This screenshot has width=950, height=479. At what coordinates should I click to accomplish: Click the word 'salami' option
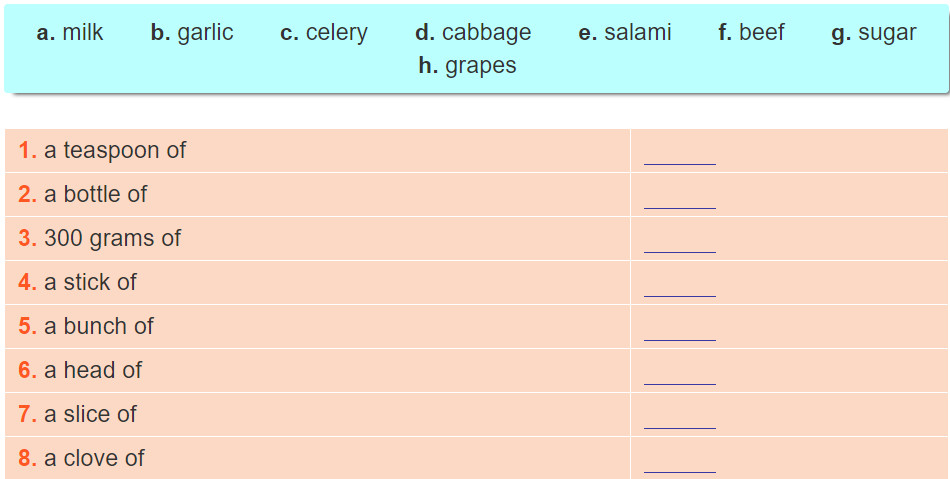638,33
